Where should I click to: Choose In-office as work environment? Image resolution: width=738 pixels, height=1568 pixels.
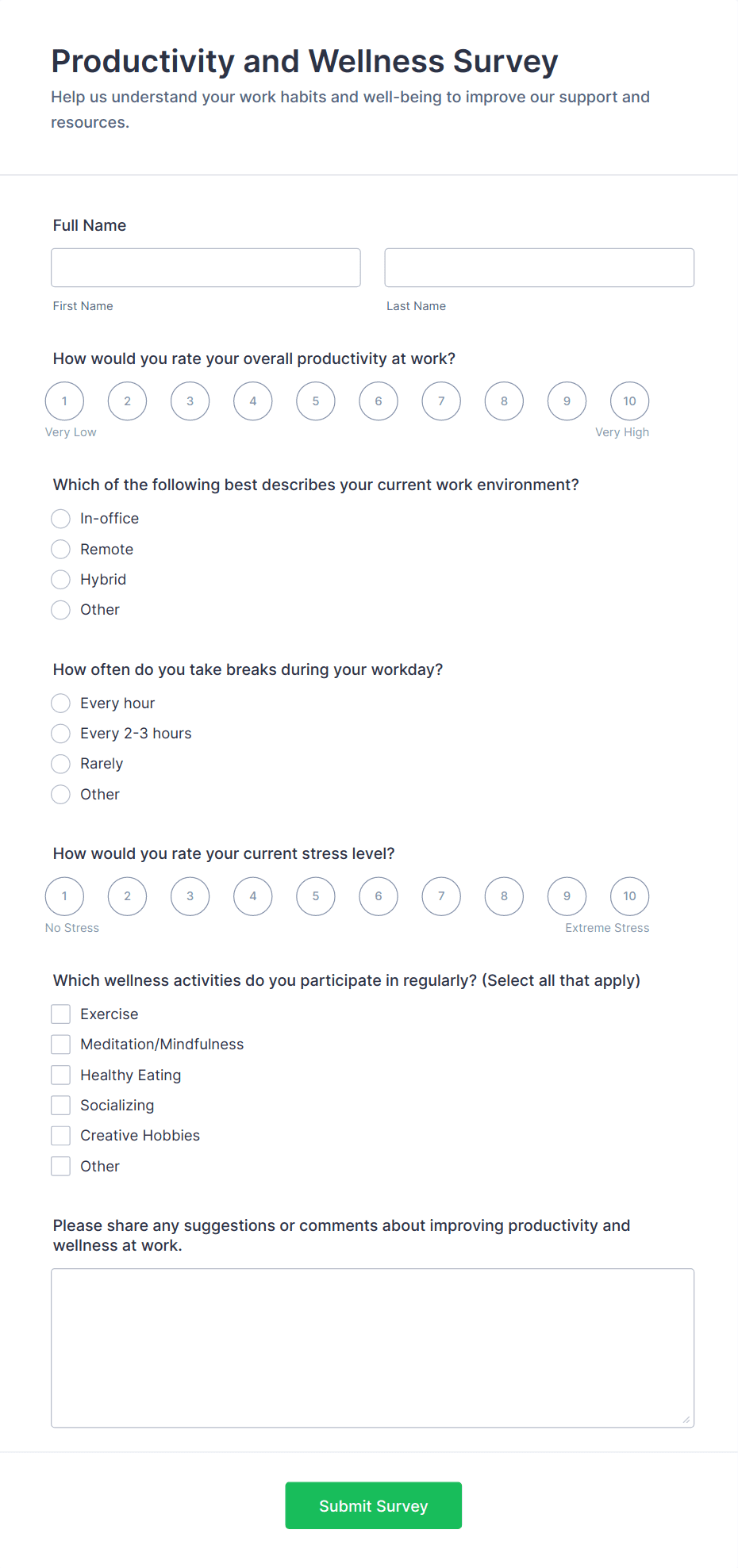tap(60, 519)
